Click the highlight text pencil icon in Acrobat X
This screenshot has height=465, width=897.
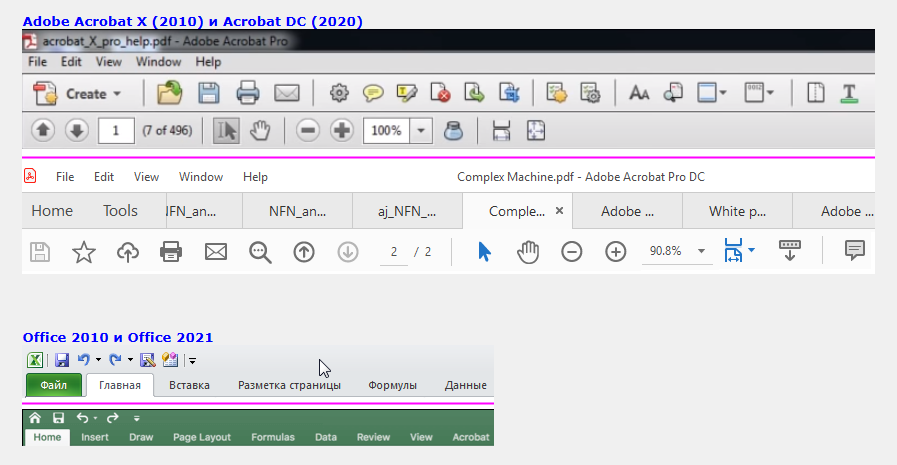click(407, 93)
